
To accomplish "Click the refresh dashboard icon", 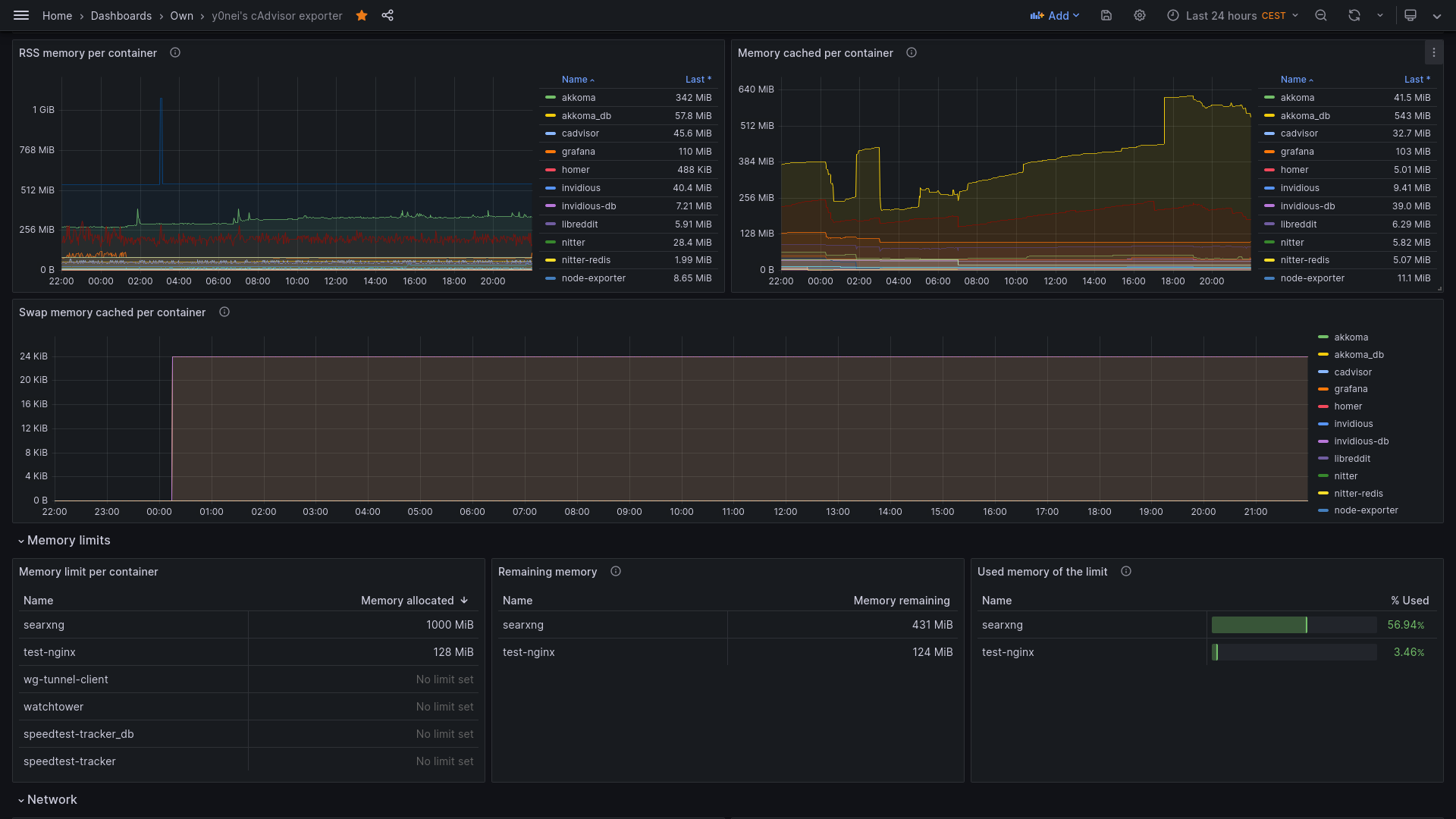I will [1354, 15].
